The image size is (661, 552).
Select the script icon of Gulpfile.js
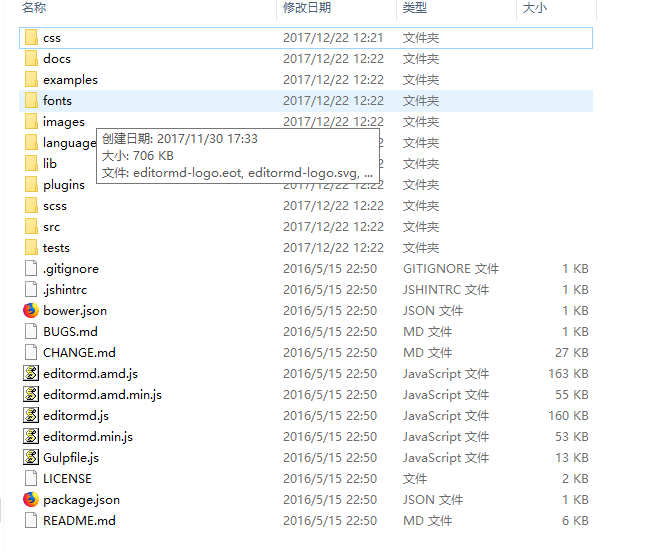point(31,458)
